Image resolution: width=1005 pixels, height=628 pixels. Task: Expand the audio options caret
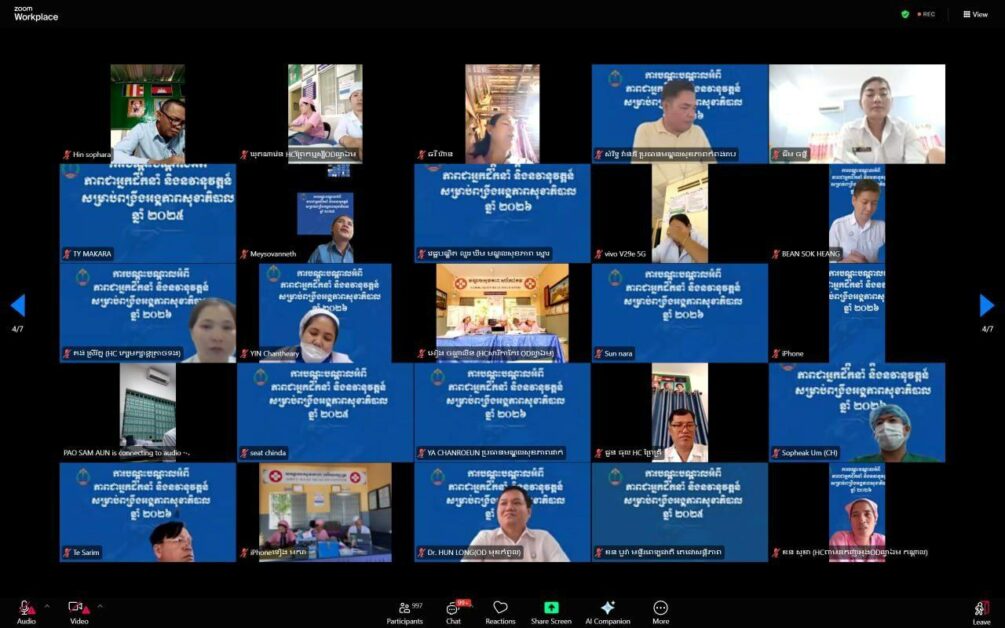(x=47, y=606)
